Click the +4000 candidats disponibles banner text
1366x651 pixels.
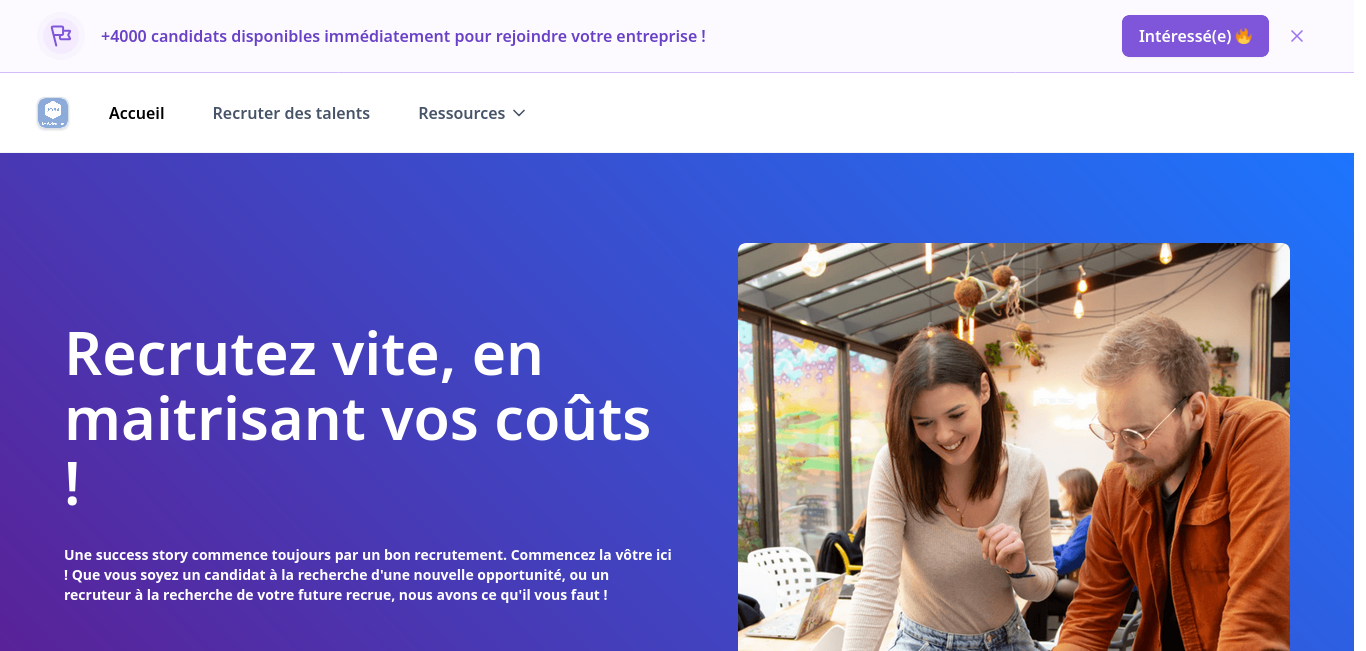(x=403, y=36)
